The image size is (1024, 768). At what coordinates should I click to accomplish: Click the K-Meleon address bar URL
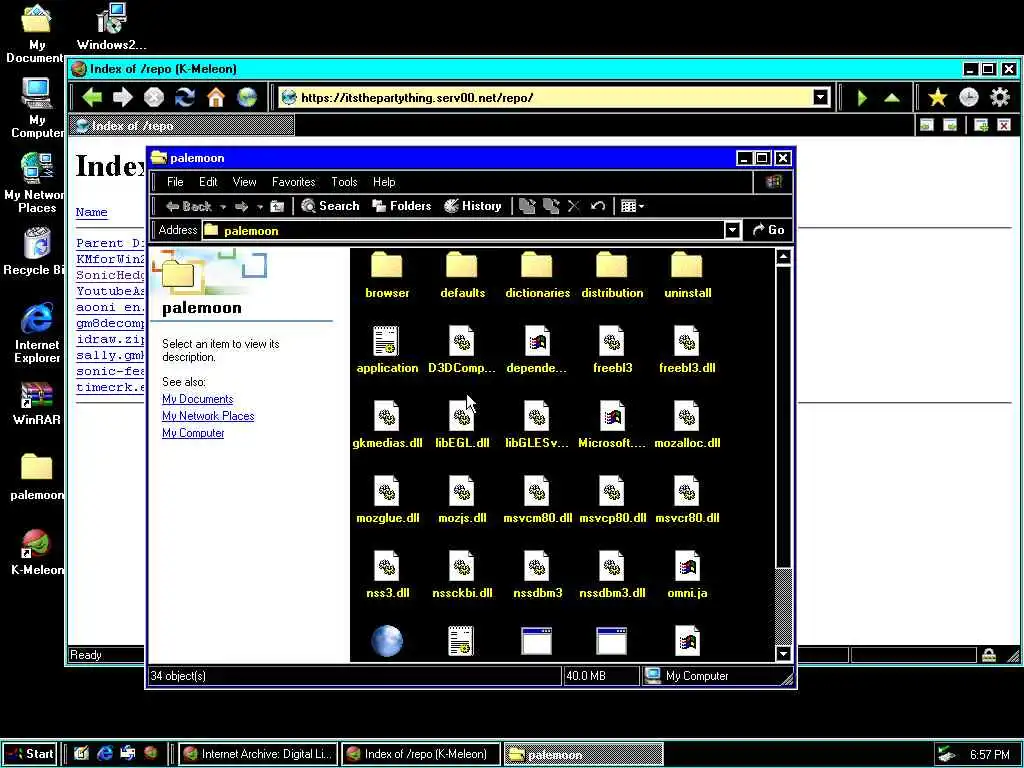tap(417, 98)
